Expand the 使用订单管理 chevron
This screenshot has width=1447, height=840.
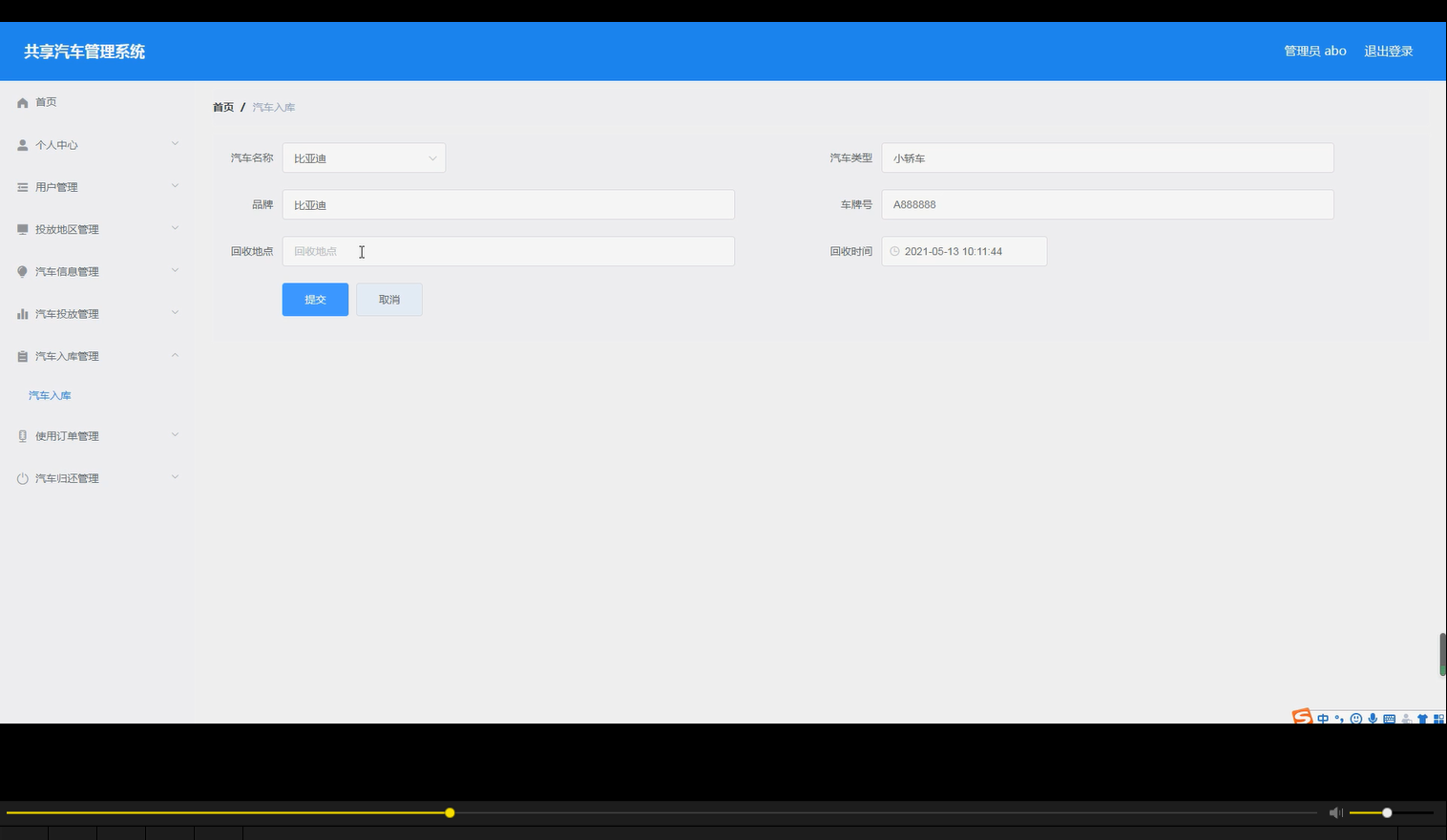point(175,435)
